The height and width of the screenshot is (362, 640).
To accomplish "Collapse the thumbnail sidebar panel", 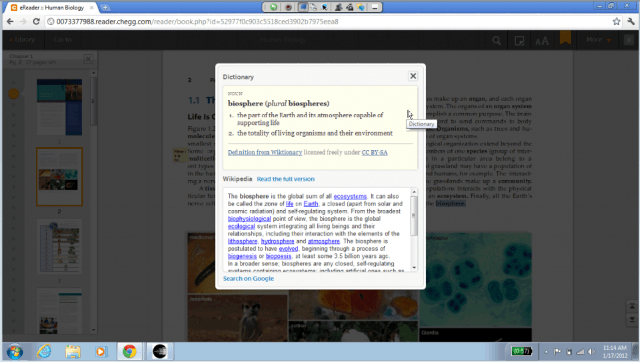I will tap(88, 59).
